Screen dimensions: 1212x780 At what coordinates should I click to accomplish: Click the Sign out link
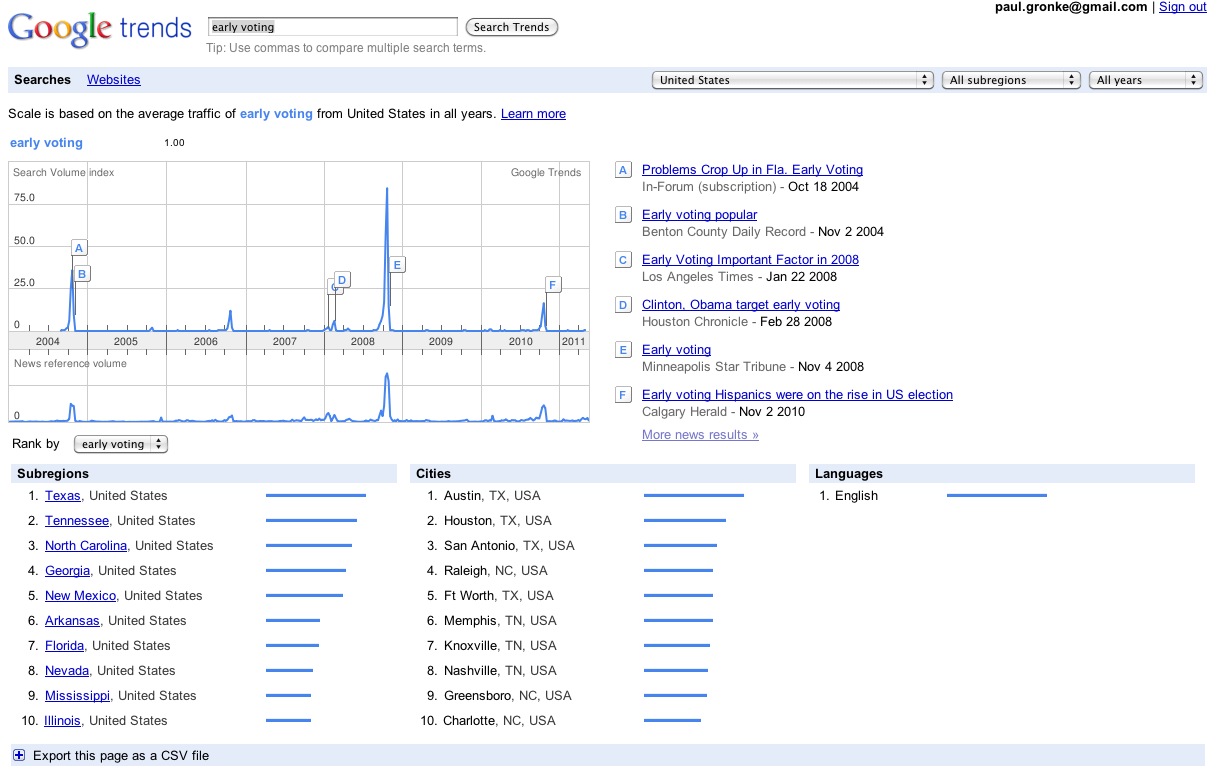[x=1183, y=7]
